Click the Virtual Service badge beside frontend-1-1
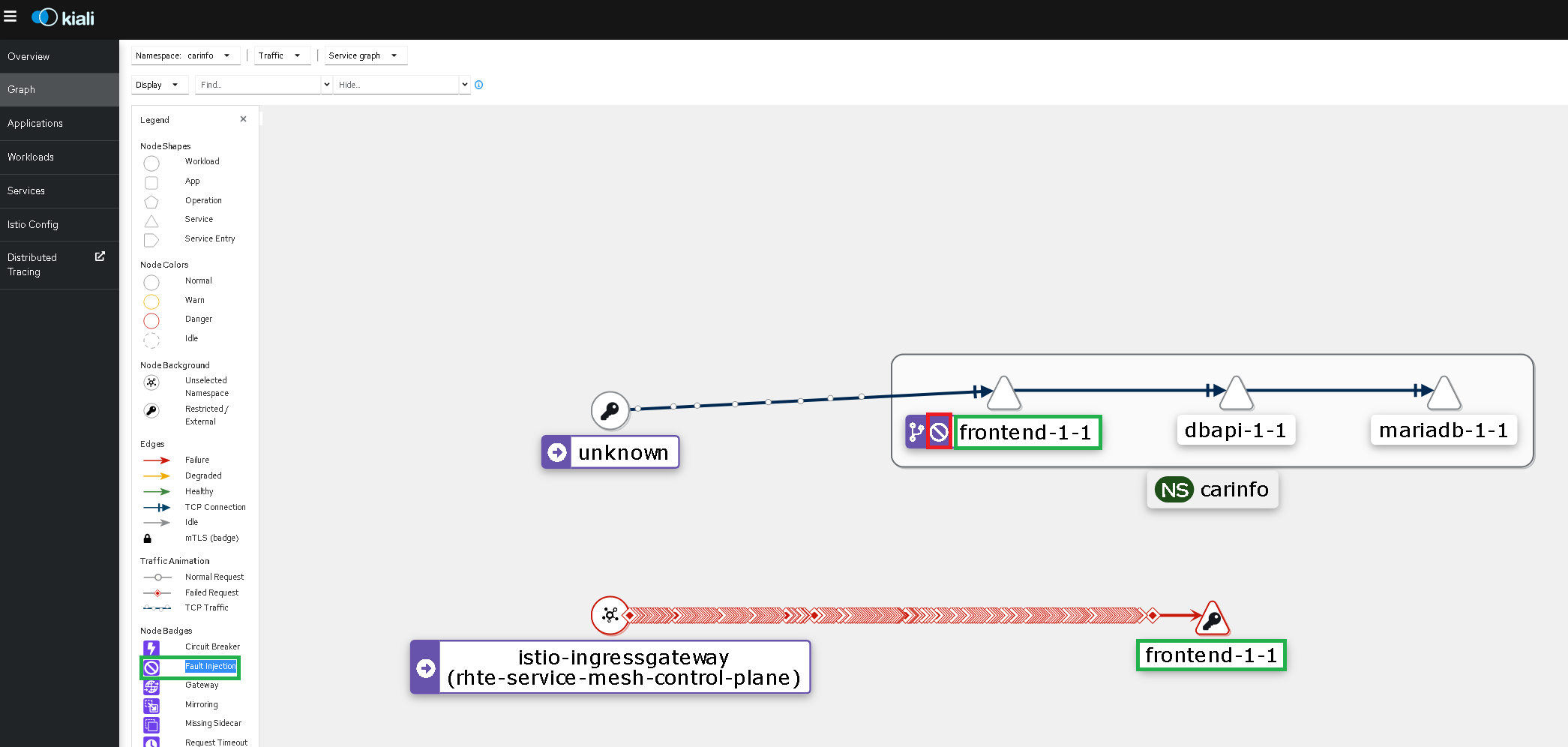The height and width of the screenshot is (747, 1568). 916,431
